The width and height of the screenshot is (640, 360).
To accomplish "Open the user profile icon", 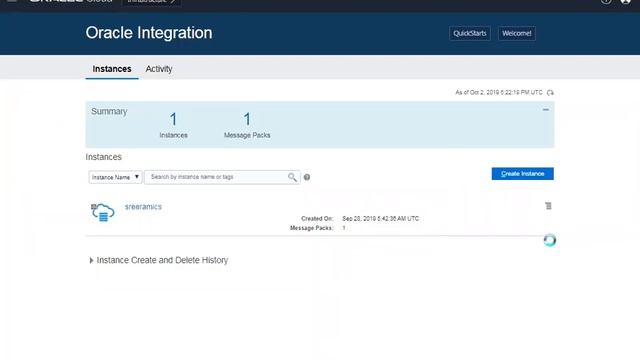I will tap(625, 2).
